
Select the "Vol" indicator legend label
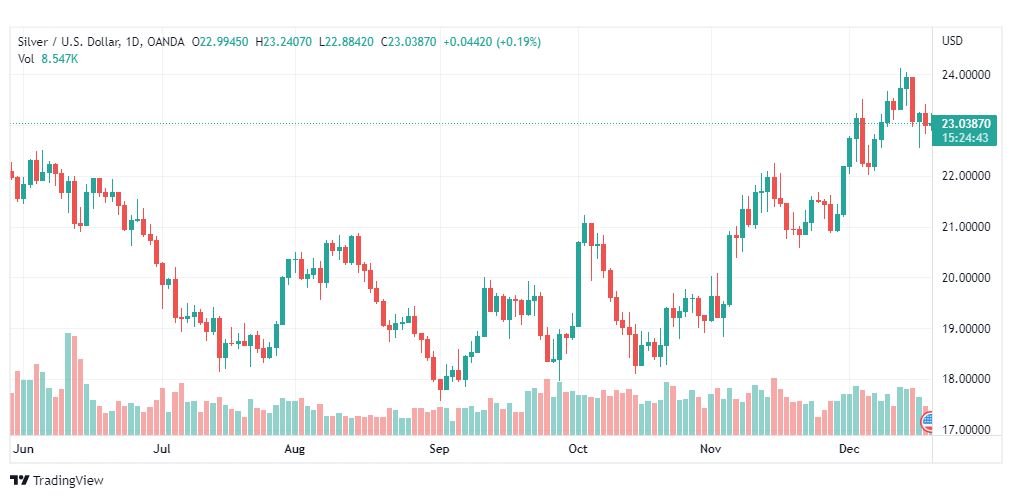tap(26, 58)
